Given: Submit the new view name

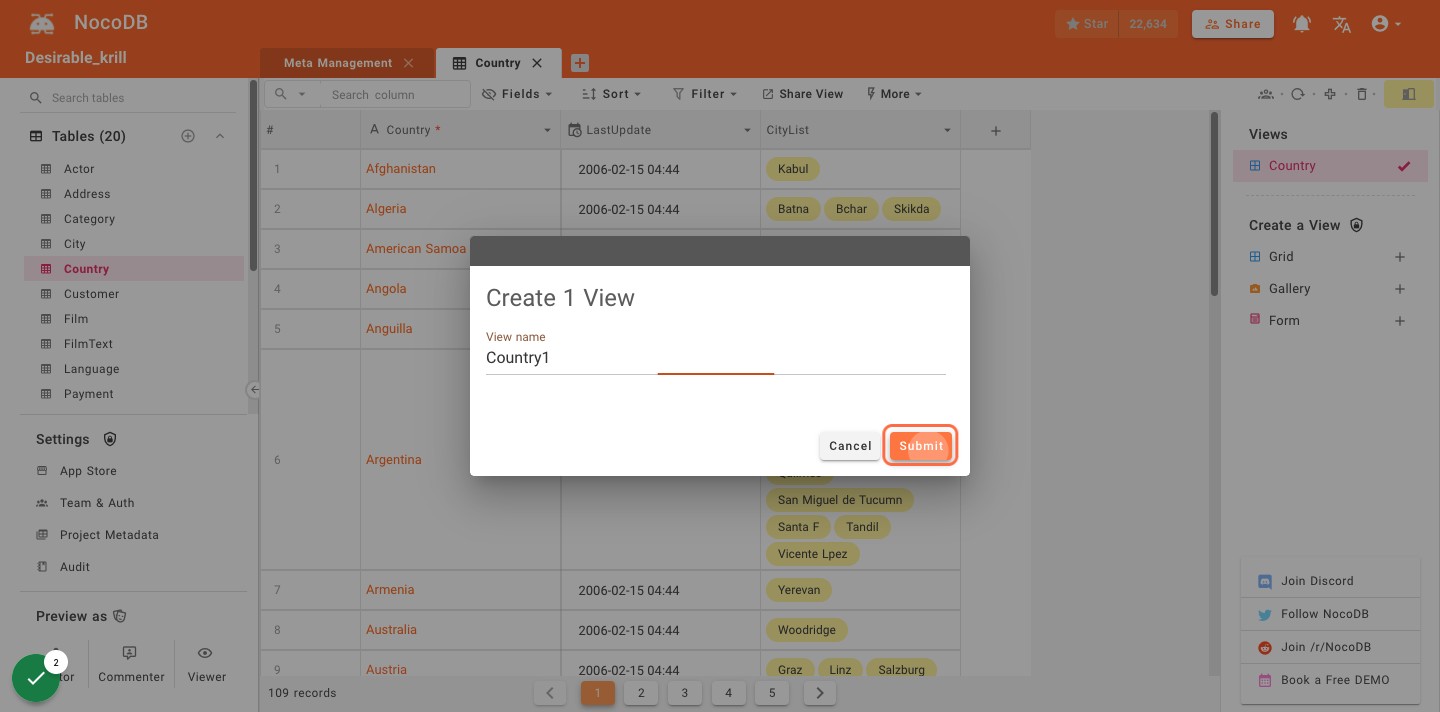Looking at the screenshot, I should point(921,446).
